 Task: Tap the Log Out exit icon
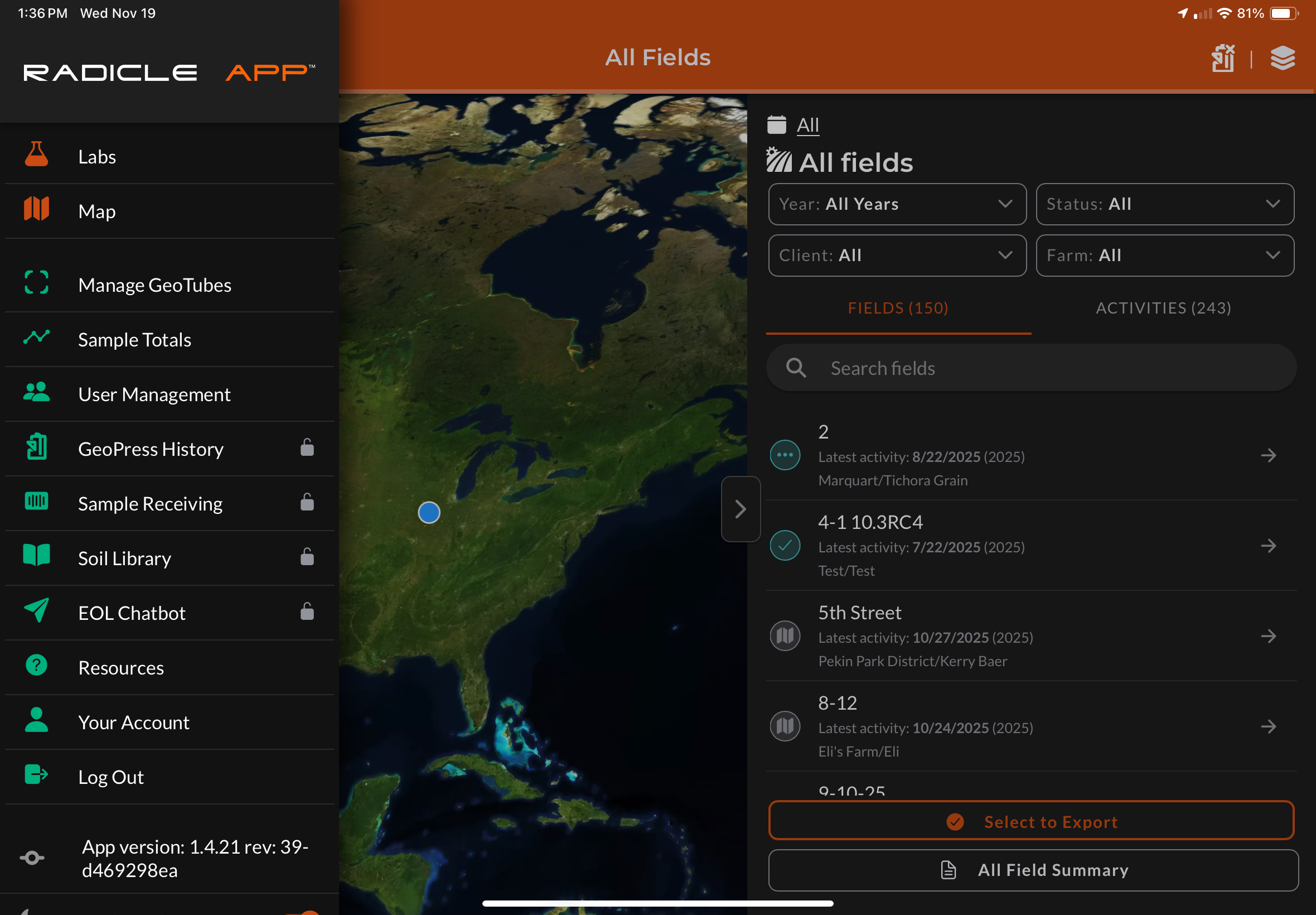tap(37, 774)
